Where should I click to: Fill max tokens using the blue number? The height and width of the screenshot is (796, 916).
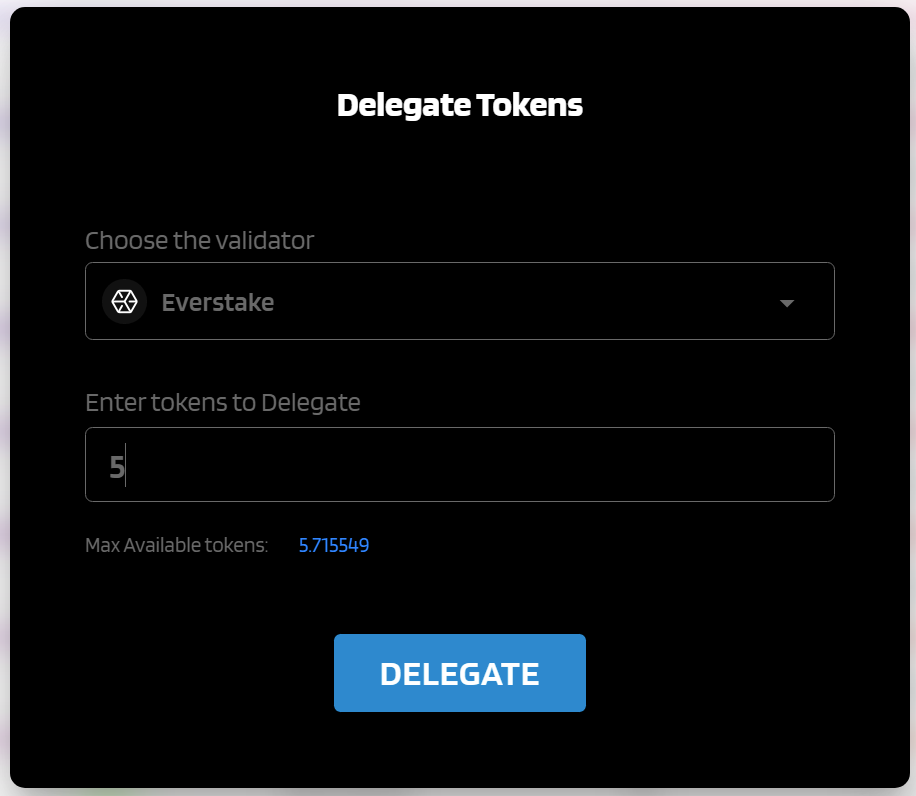pos(334,545)
